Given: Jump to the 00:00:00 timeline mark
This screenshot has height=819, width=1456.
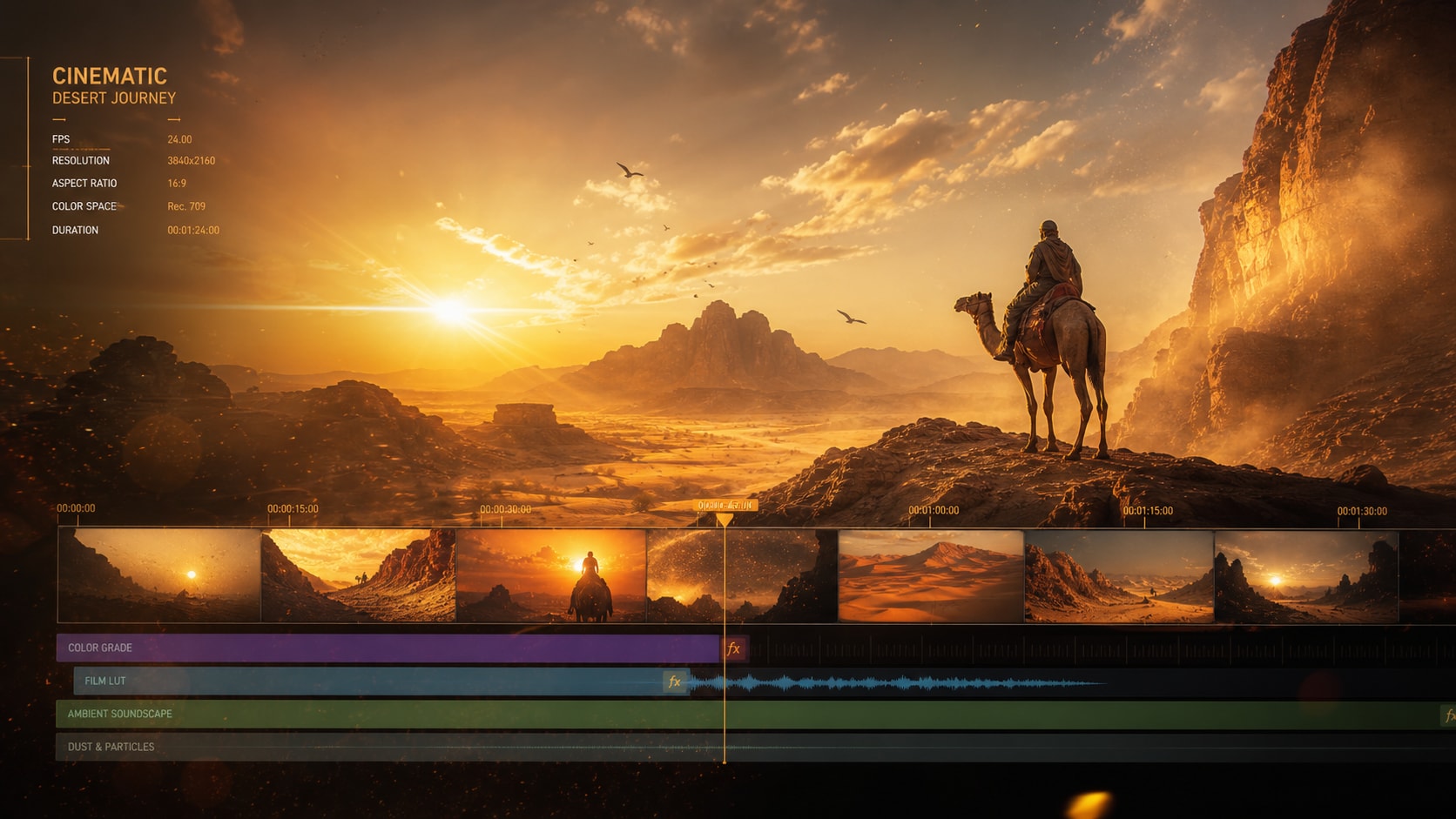Looking at the screenshot, I should point(76,508).
